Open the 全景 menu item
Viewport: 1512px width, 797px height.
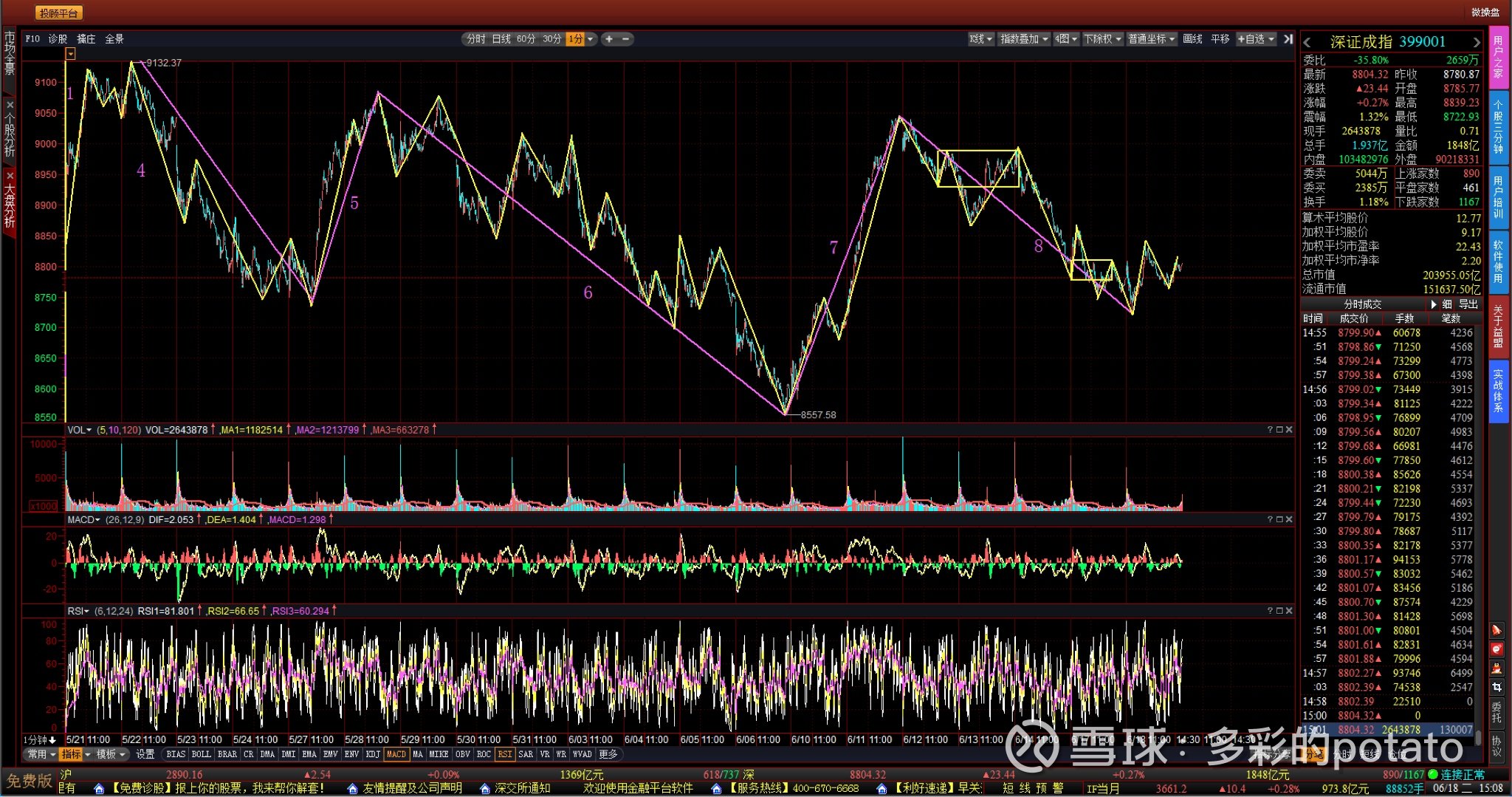114,39
